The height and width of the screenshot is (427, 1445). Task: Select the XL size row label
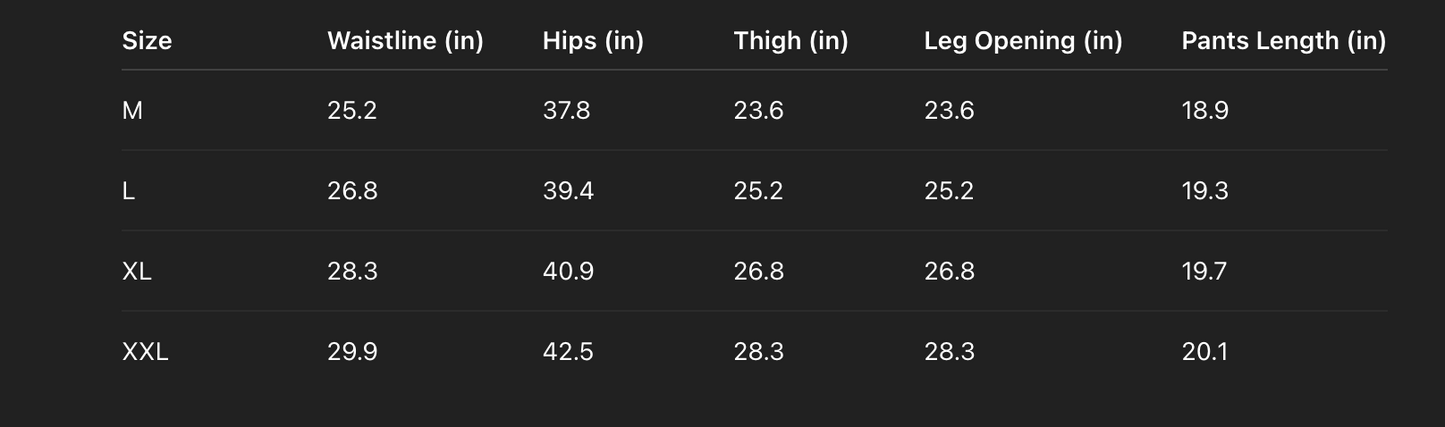click(x=137, y=271)
